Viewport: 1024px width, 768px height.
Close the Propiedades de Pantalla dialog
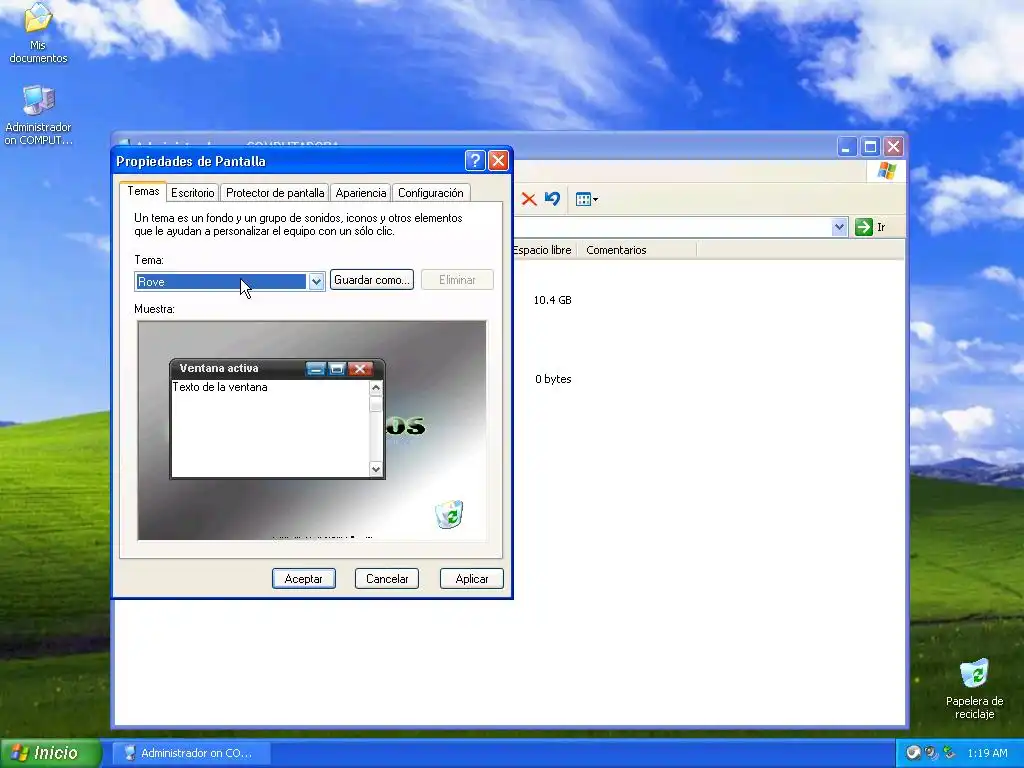pos(498,160)
